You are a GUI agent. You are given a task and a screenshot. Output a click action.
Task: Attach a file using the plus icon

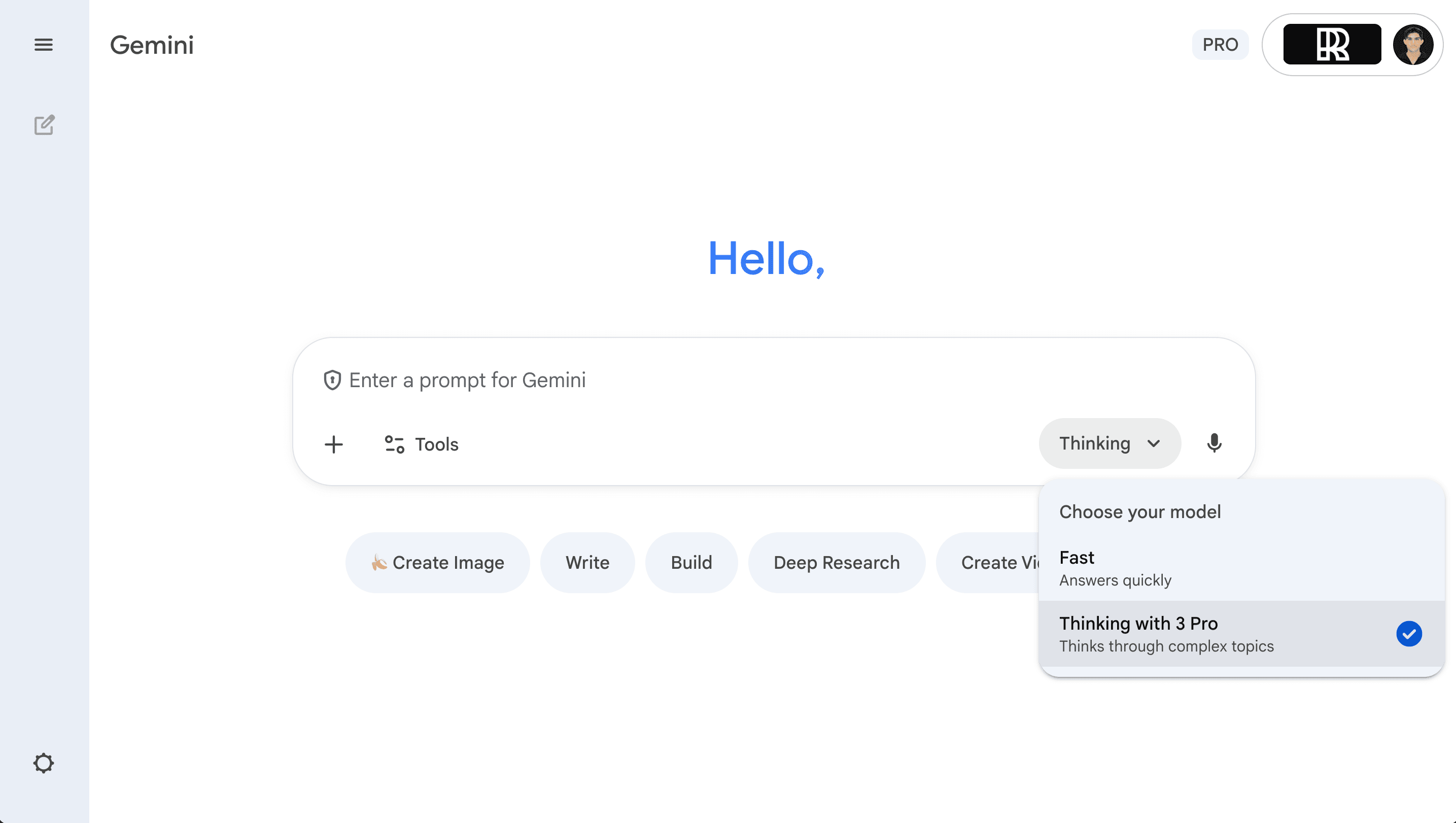(334, 444)
